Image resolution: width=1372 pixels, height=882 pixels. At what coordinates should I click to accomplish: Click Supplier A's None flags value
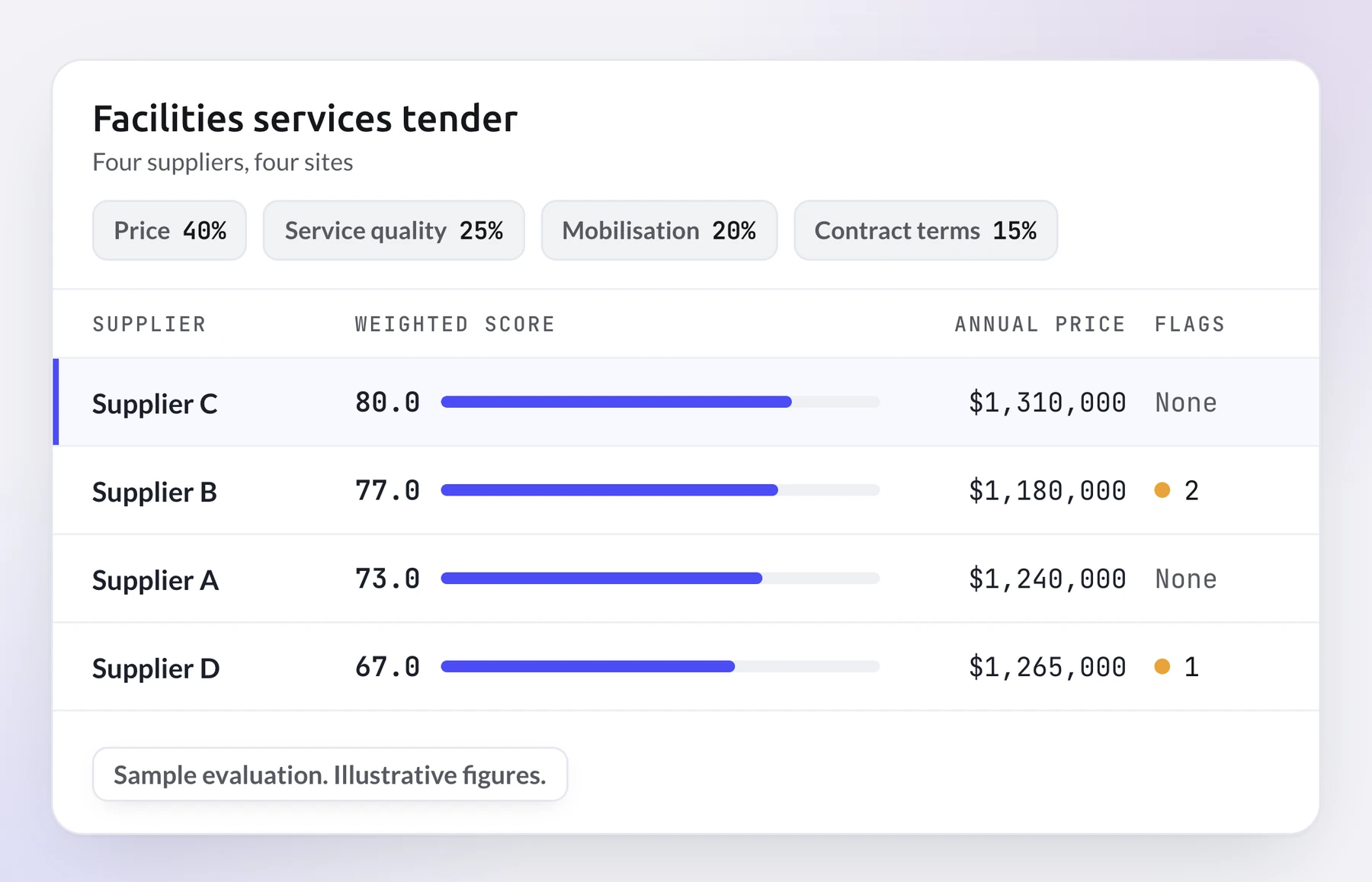1186,579
